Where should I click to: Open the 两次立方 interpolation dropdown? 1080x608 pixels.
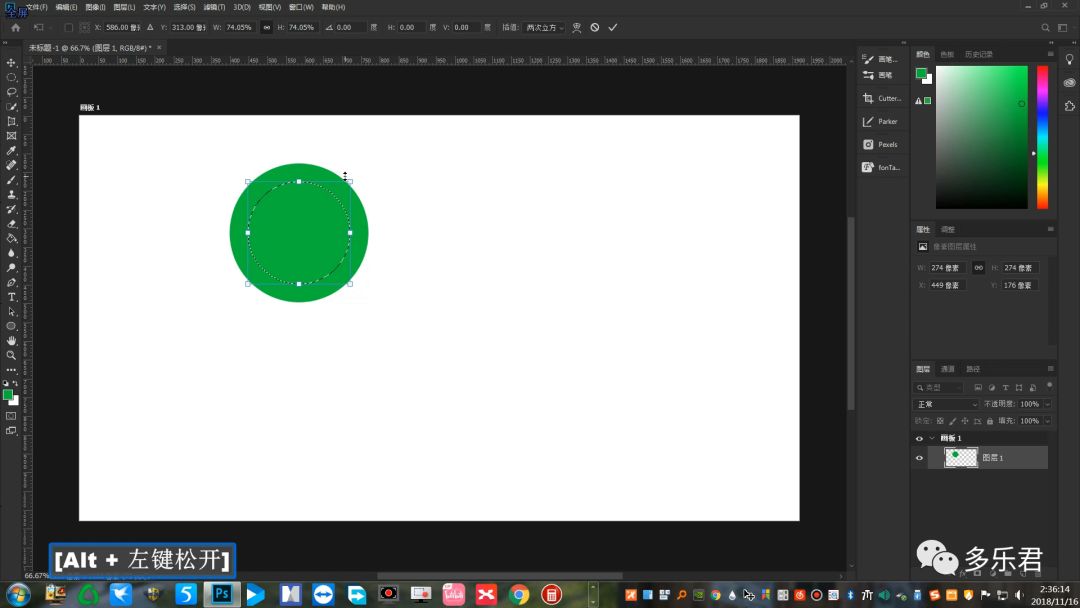(x=545, y=28)
